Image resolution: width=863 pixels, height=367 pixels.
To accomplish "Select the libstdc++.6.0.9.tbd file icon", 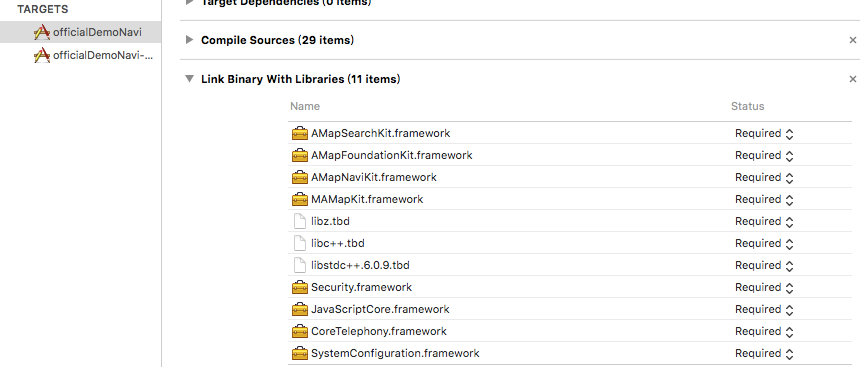I will pyautogui.click(x=299, y=265).
